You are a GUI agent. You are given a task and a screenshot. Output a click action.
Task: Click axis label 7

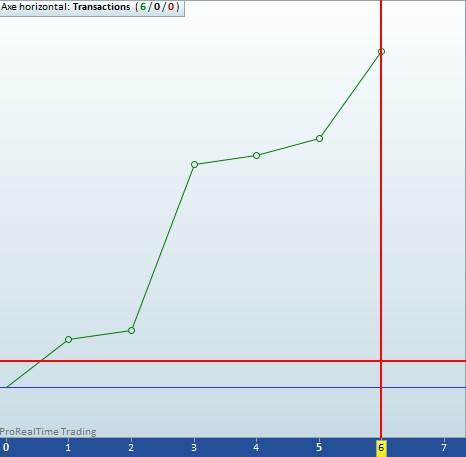[x=444, y=447]
